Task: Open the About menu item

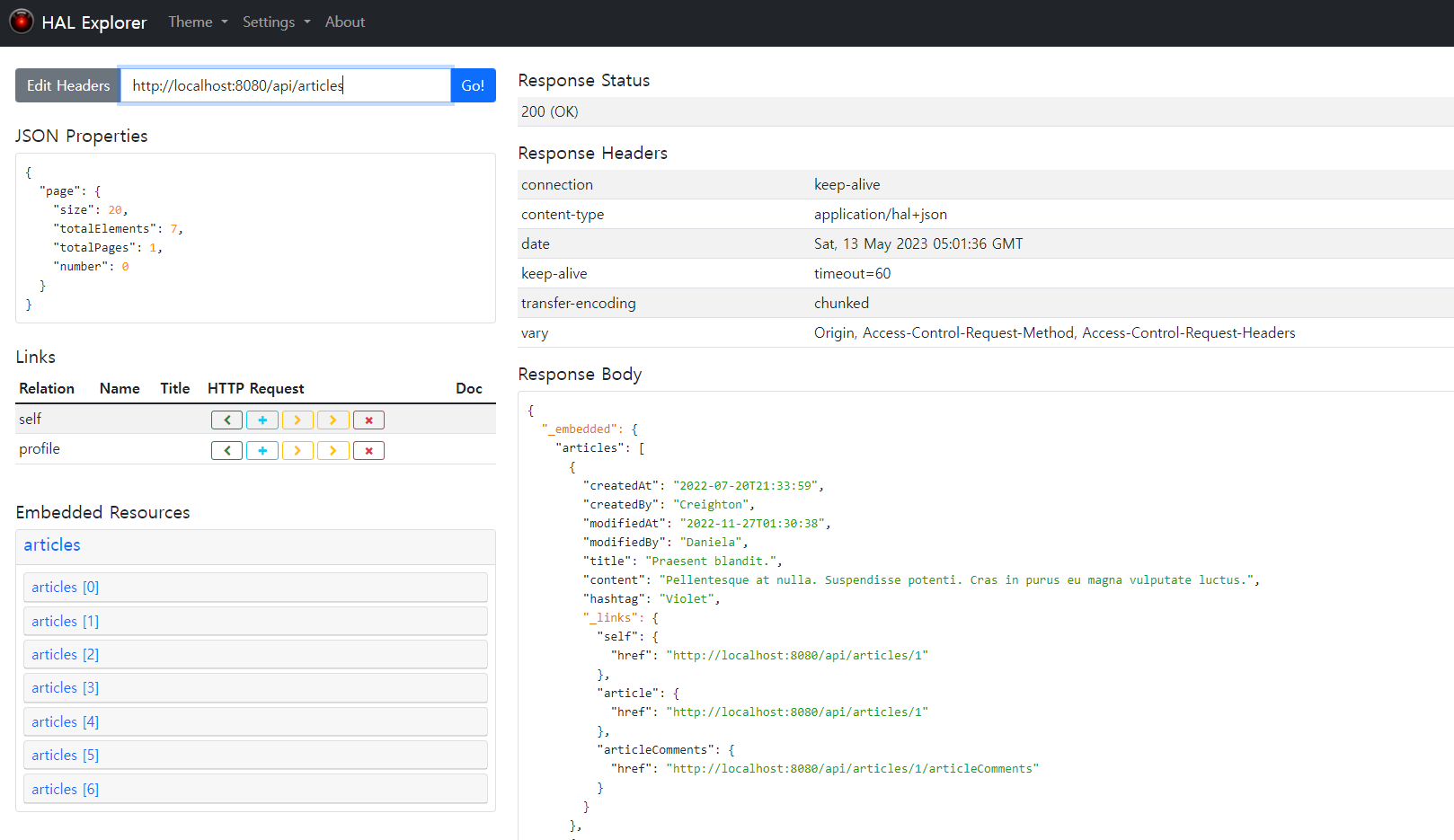Action: click(345, 22)
